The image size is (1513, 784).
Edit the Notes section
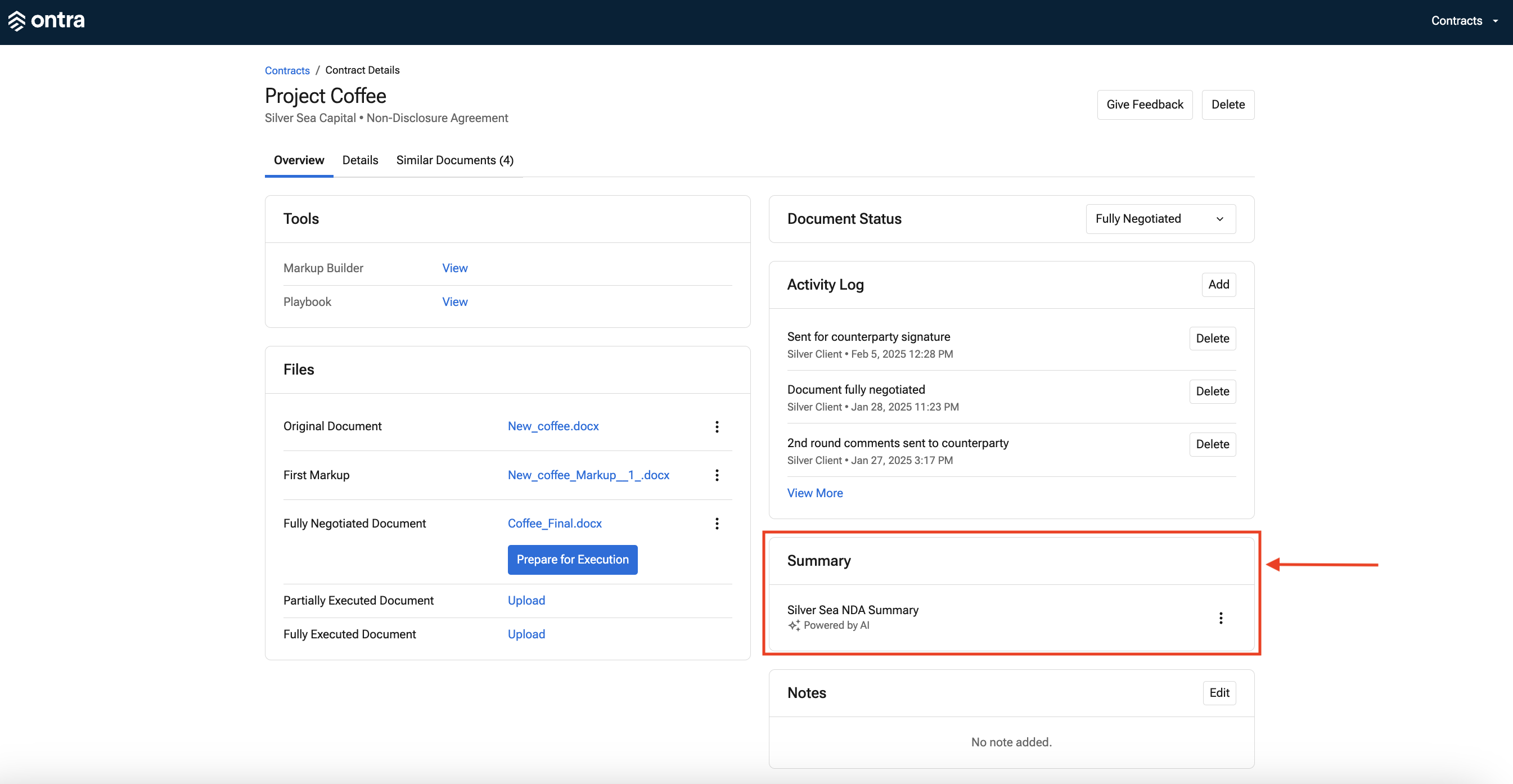tap(1219, 693)
